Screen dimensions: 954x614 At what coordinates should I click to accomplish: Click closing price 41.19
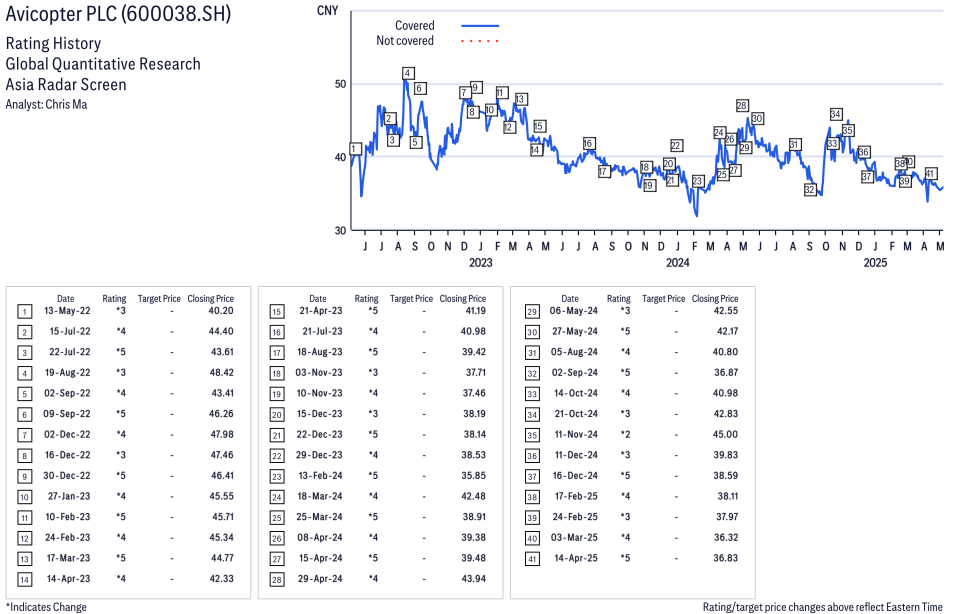coord(474,311)
